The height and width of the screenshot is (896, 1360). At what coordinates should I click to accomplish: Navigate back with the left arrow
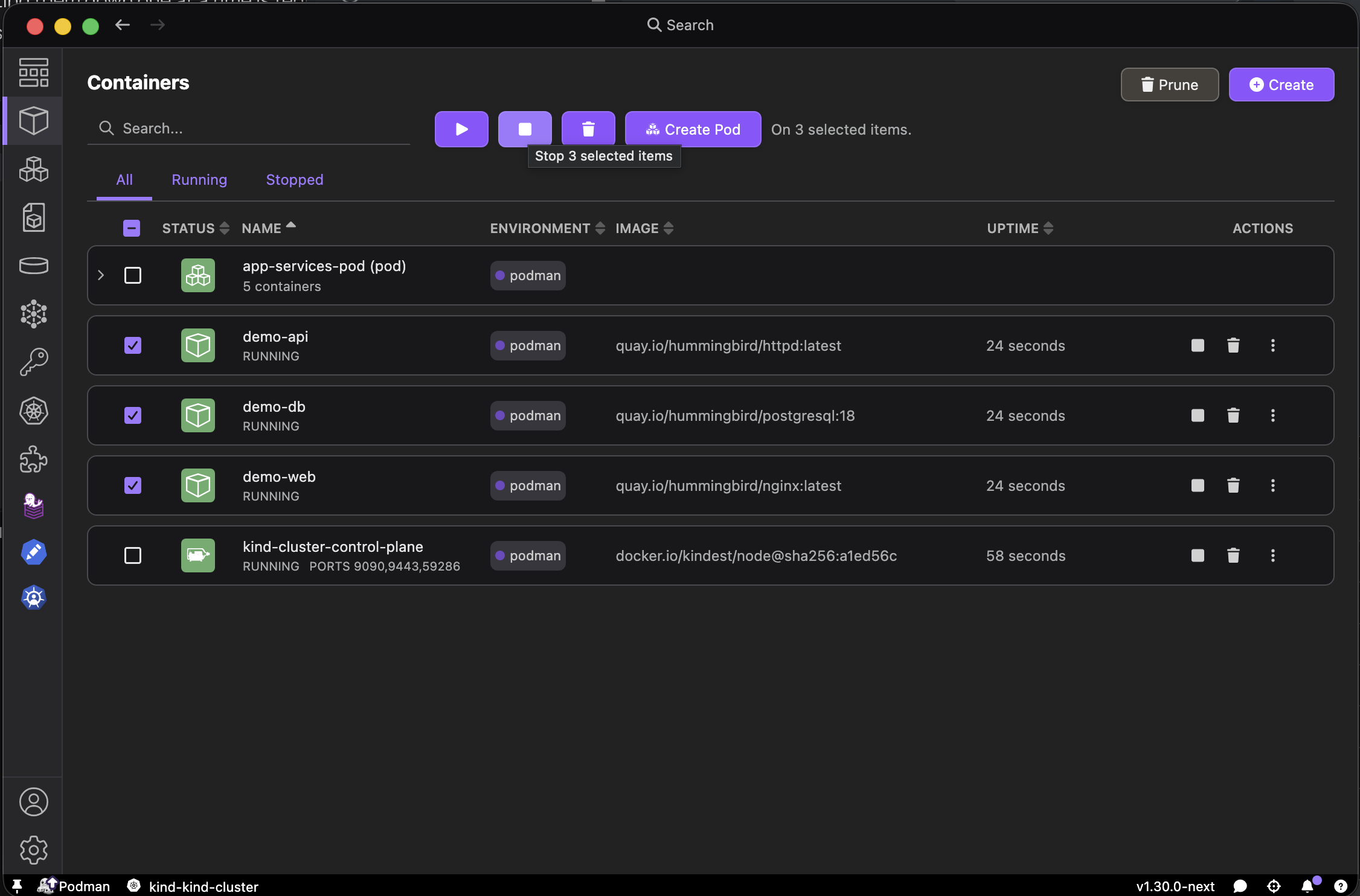(123, 25)
